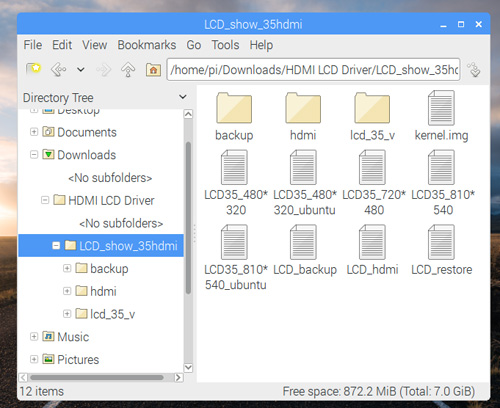Select Music in the directory tree
500x408 pixels.
pos(73,337)
